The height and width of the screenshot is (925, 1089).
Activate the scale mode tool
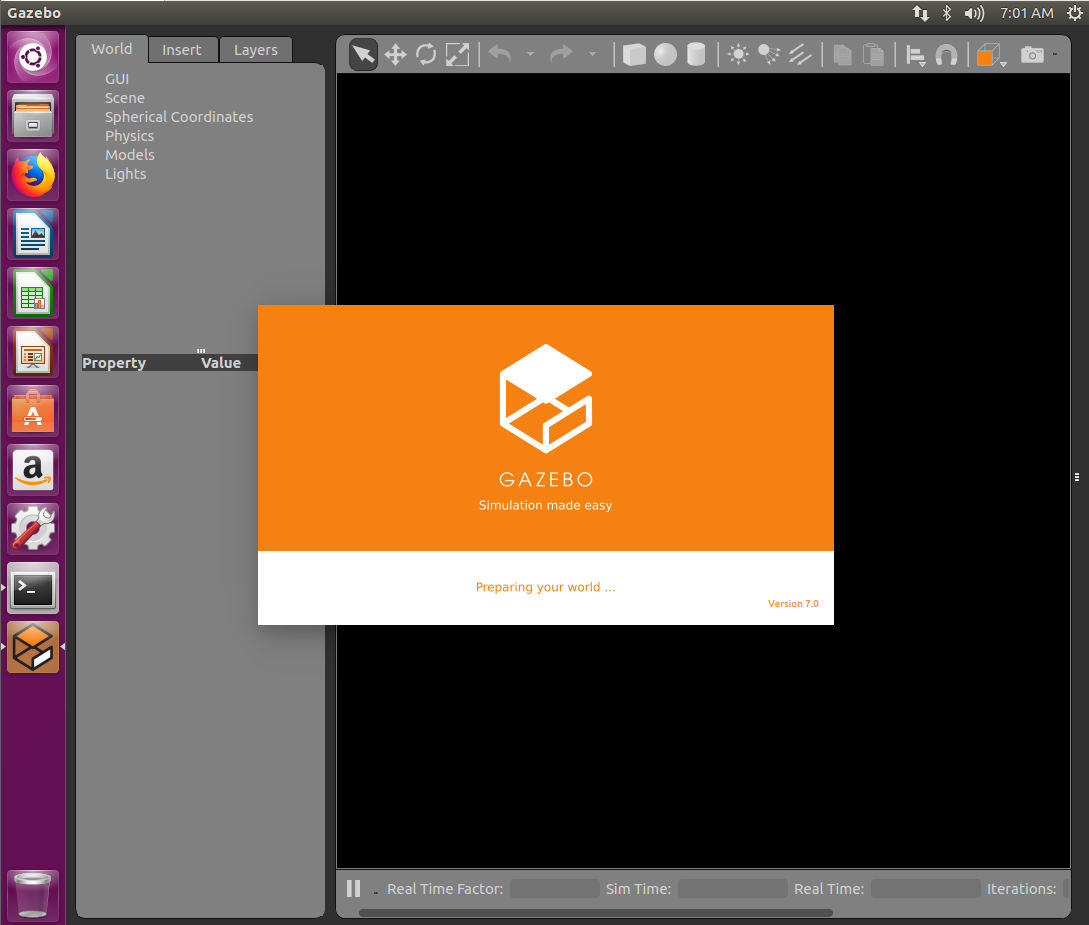click(457, 54)
